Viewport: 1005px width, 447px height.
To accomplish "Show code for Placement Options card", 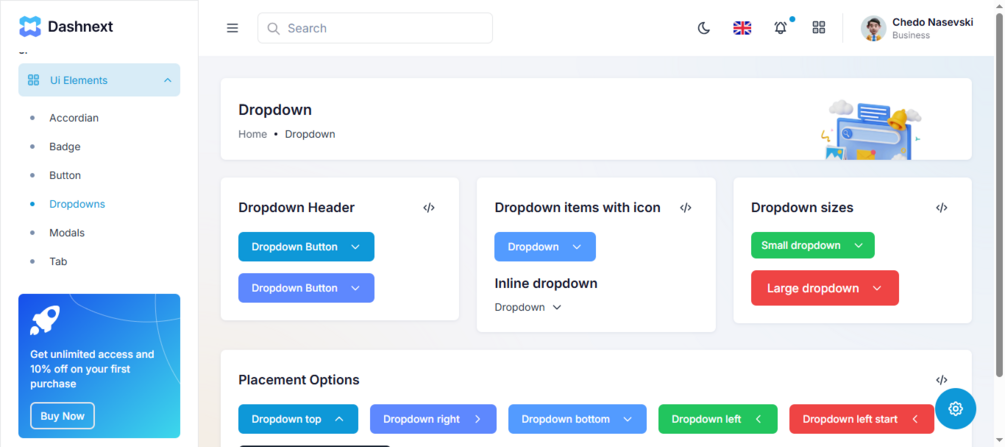I will (x=942, y=380).
